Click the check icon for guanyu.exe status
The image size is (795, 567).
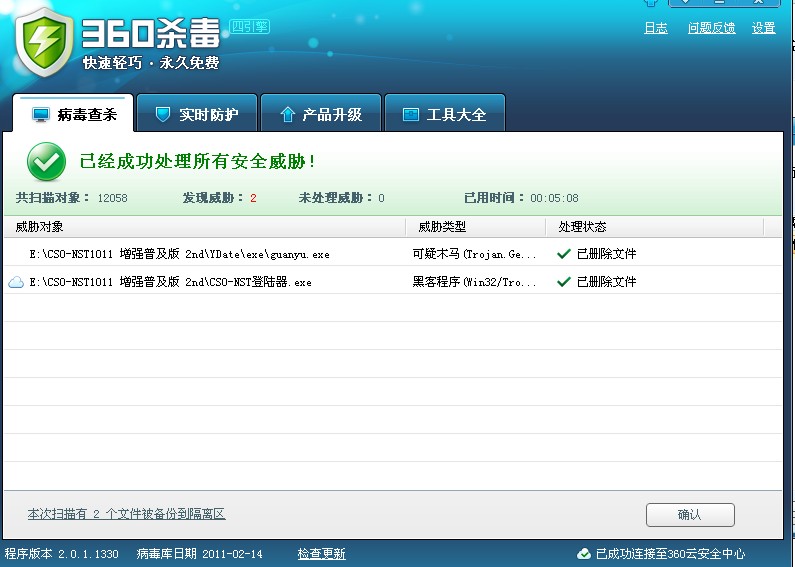pyautogui.click(x=564, y=254)
